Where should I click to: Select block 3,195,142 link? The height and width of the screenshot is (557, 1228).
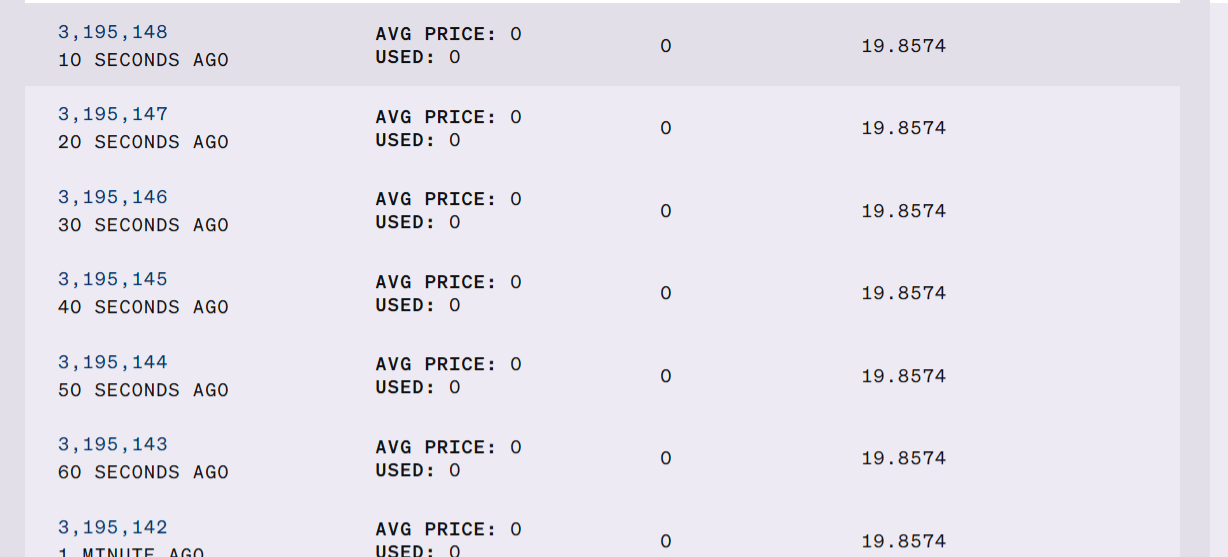113,527
